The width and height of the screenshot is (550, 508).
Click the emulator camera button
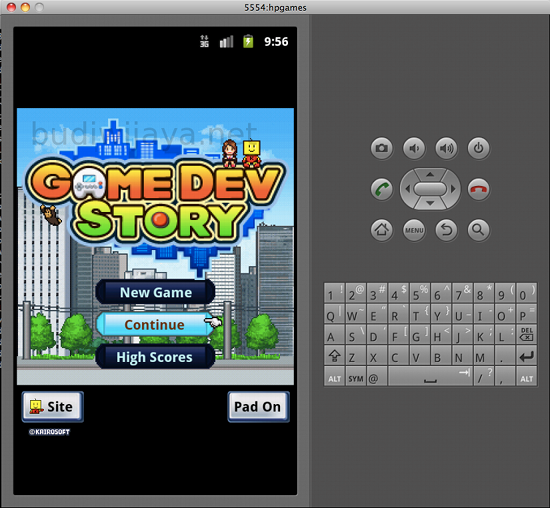[382, 148]
